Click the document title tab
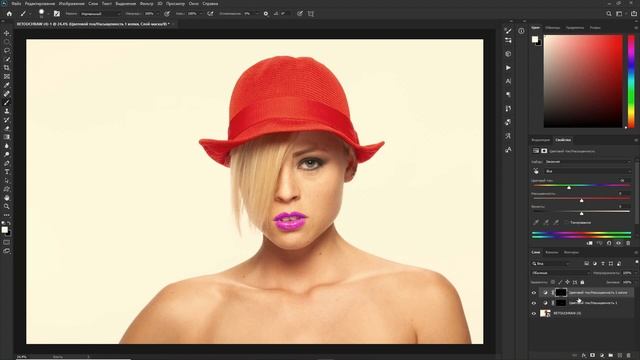This screenshot has height=360, width=640. [x=93, y=24]
